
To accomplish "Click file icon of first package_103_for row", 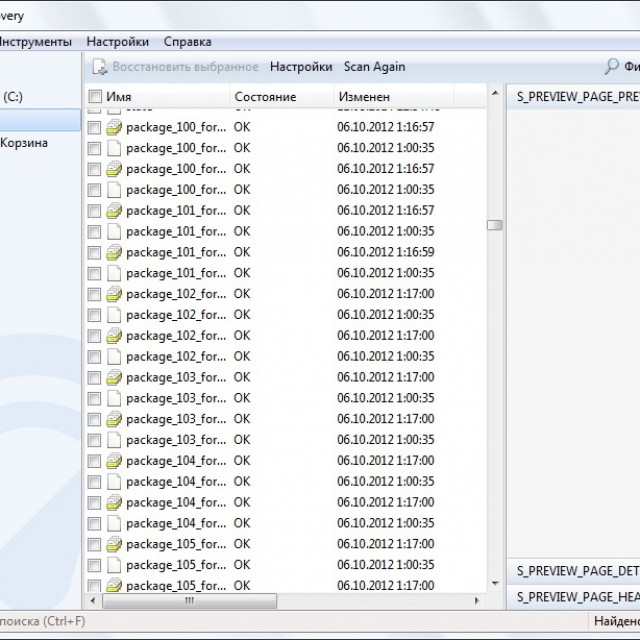I will tap(113, 377).
